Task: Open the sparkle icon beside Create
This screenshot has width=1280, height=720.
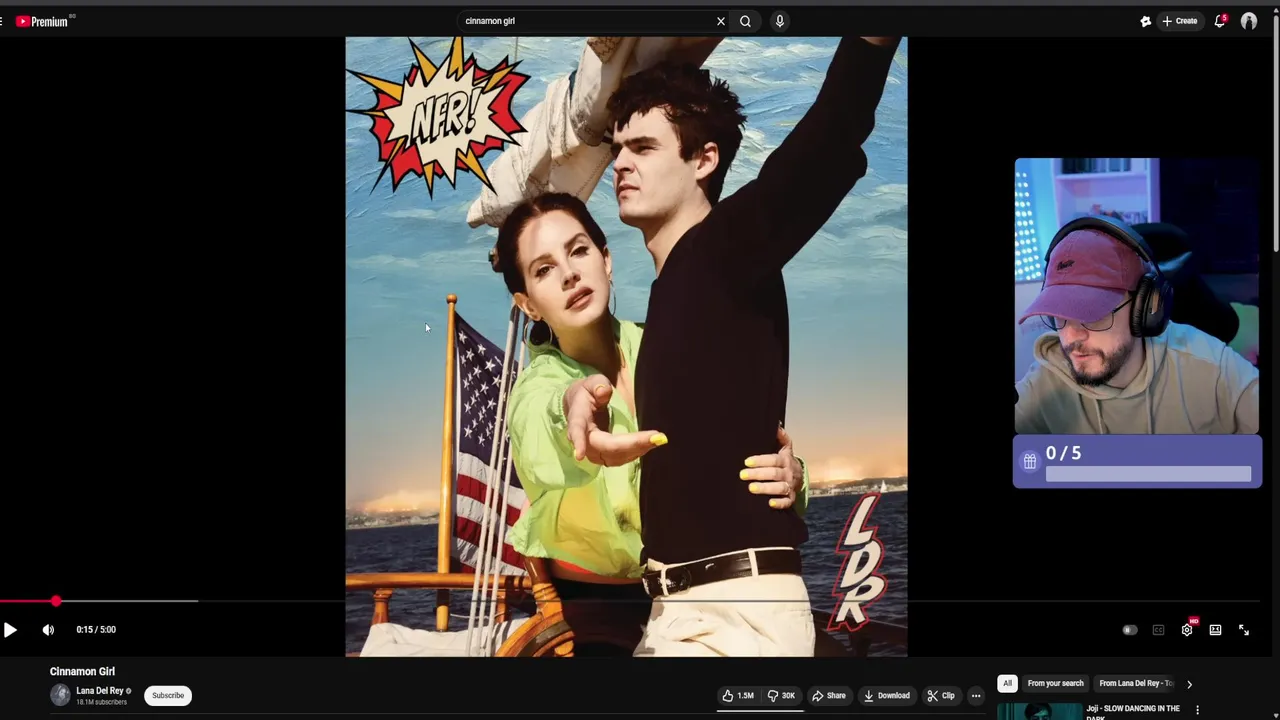Action: tap(1146, 21)
